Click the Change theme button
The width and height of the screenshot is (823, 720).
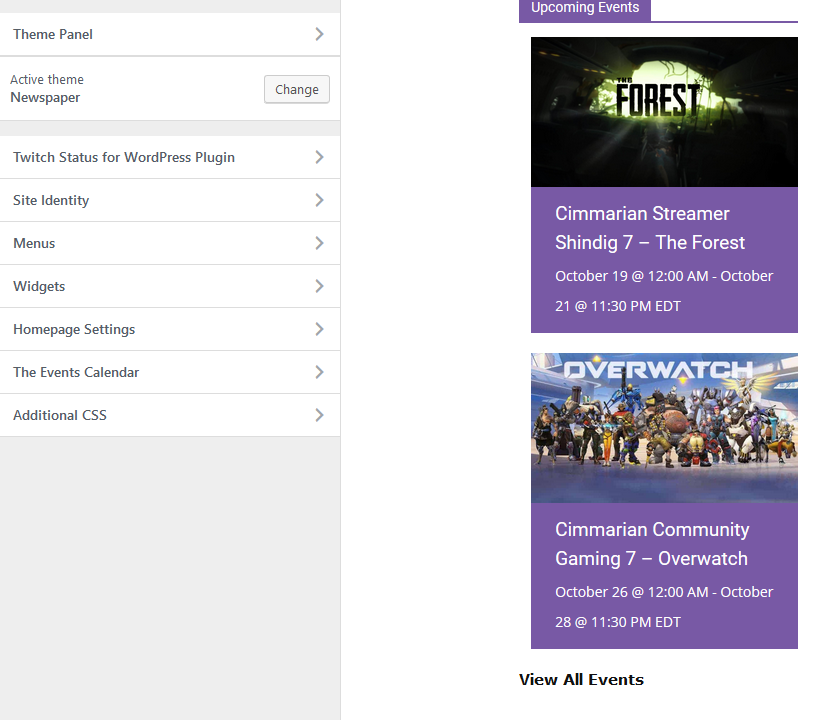[297, 89]
